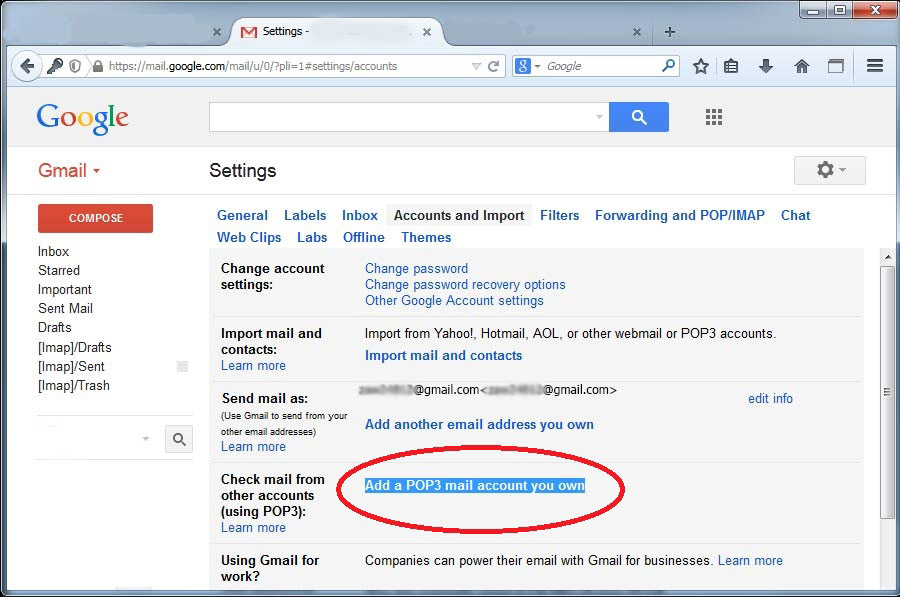This screenshot has height=597, width=900.
Task: Click the browser back arrow button
Action: (x=26, y=67)
